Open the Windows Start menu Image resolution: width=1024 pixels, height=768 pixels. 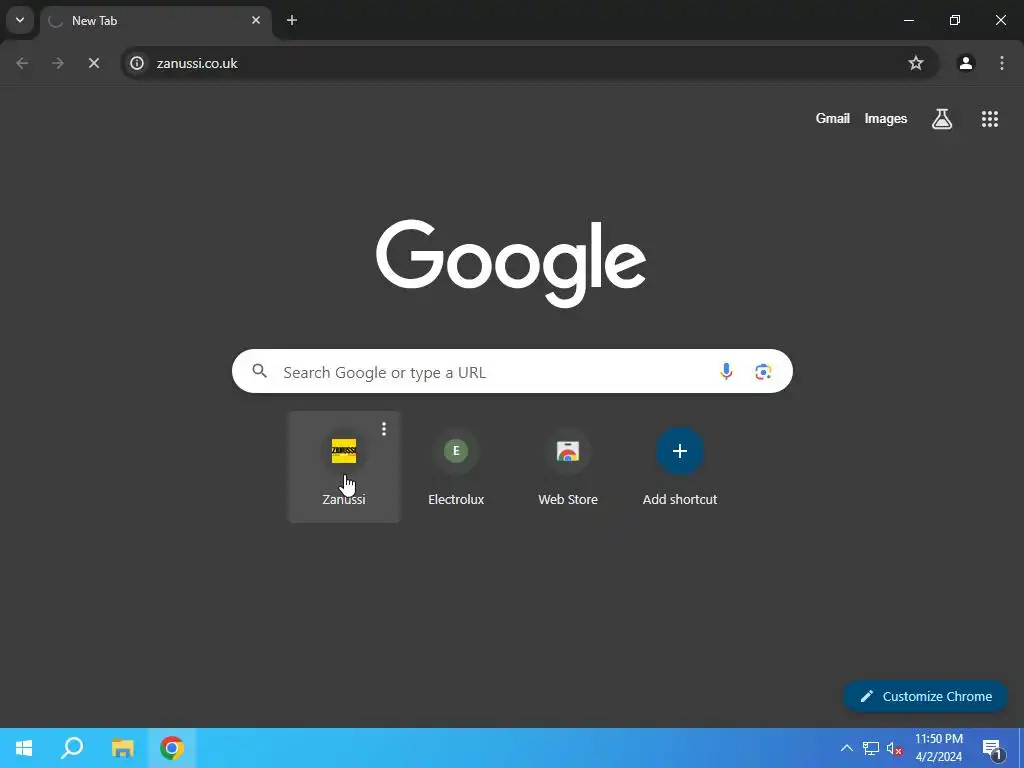click(24, 748)
